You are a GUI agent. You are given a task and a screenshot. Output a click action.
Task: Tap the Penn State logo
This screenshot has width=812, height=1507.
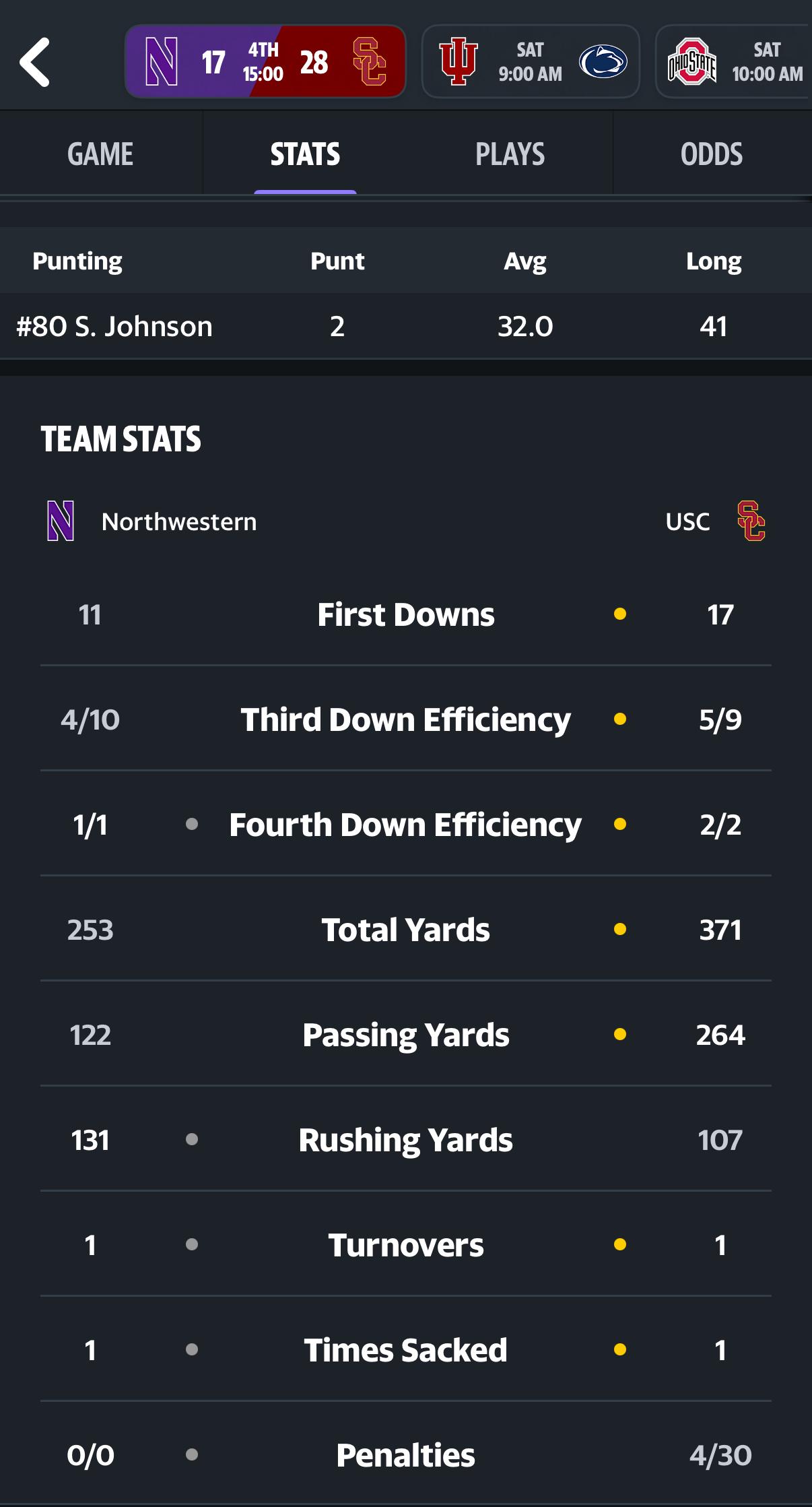point(603,62)
